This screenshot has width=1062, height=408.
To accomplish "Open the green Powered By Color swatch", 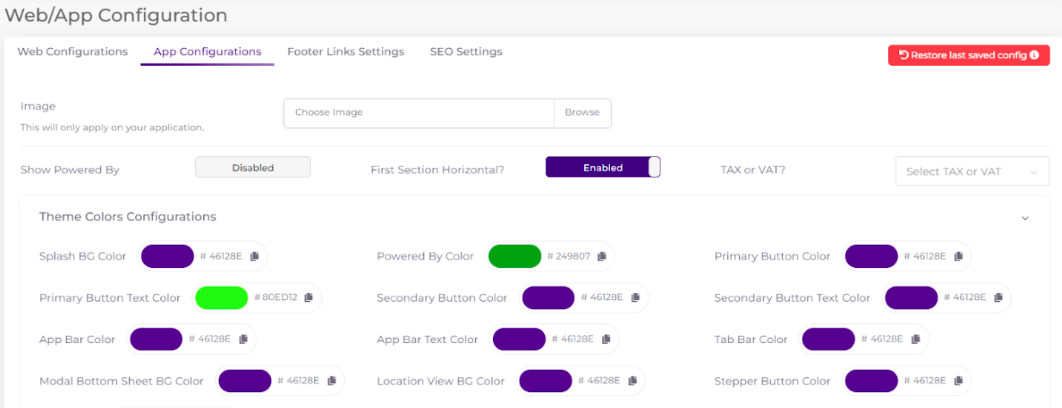I will [x=514, y=256].
